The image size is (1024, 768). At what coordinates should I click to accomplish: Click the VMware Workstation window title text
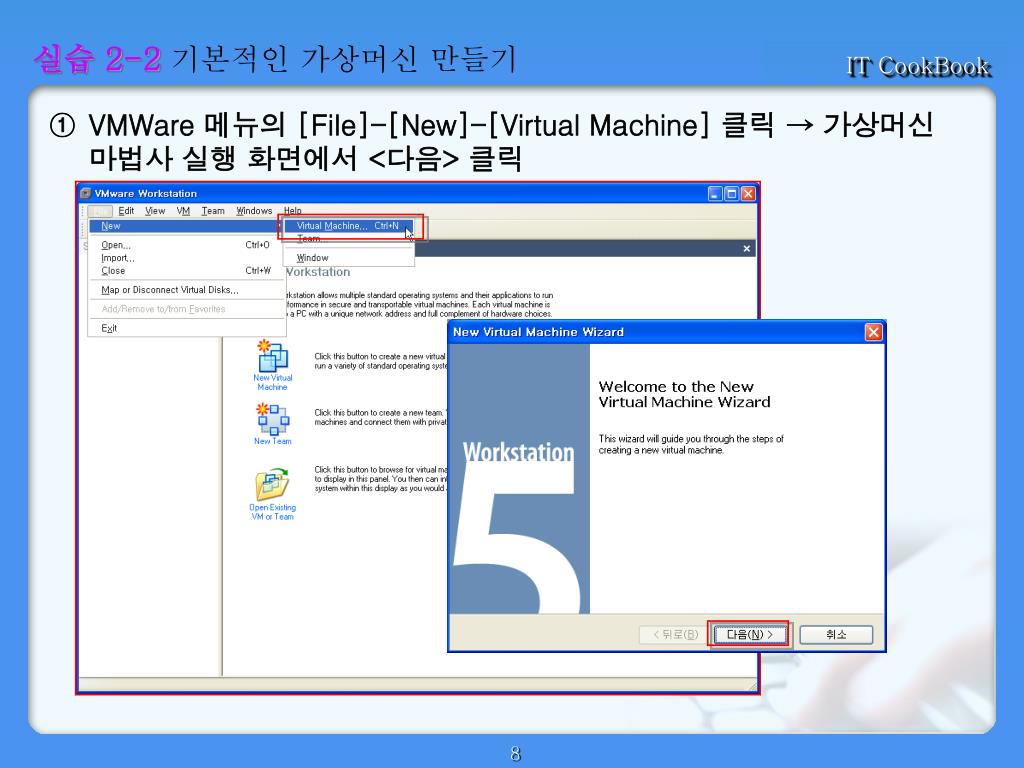(146, 193)
